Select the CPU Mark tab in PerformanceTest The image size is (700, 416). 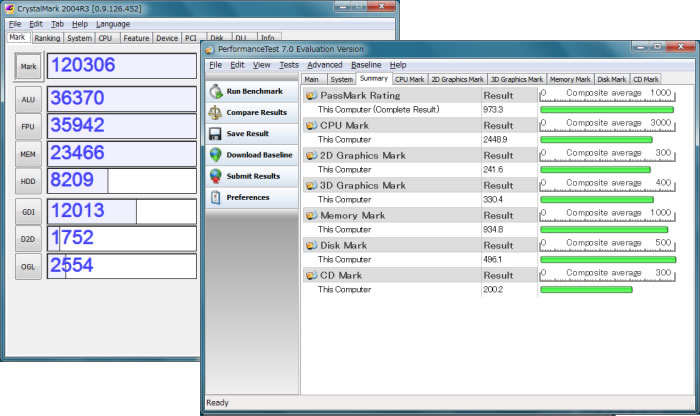coord(409,79)
